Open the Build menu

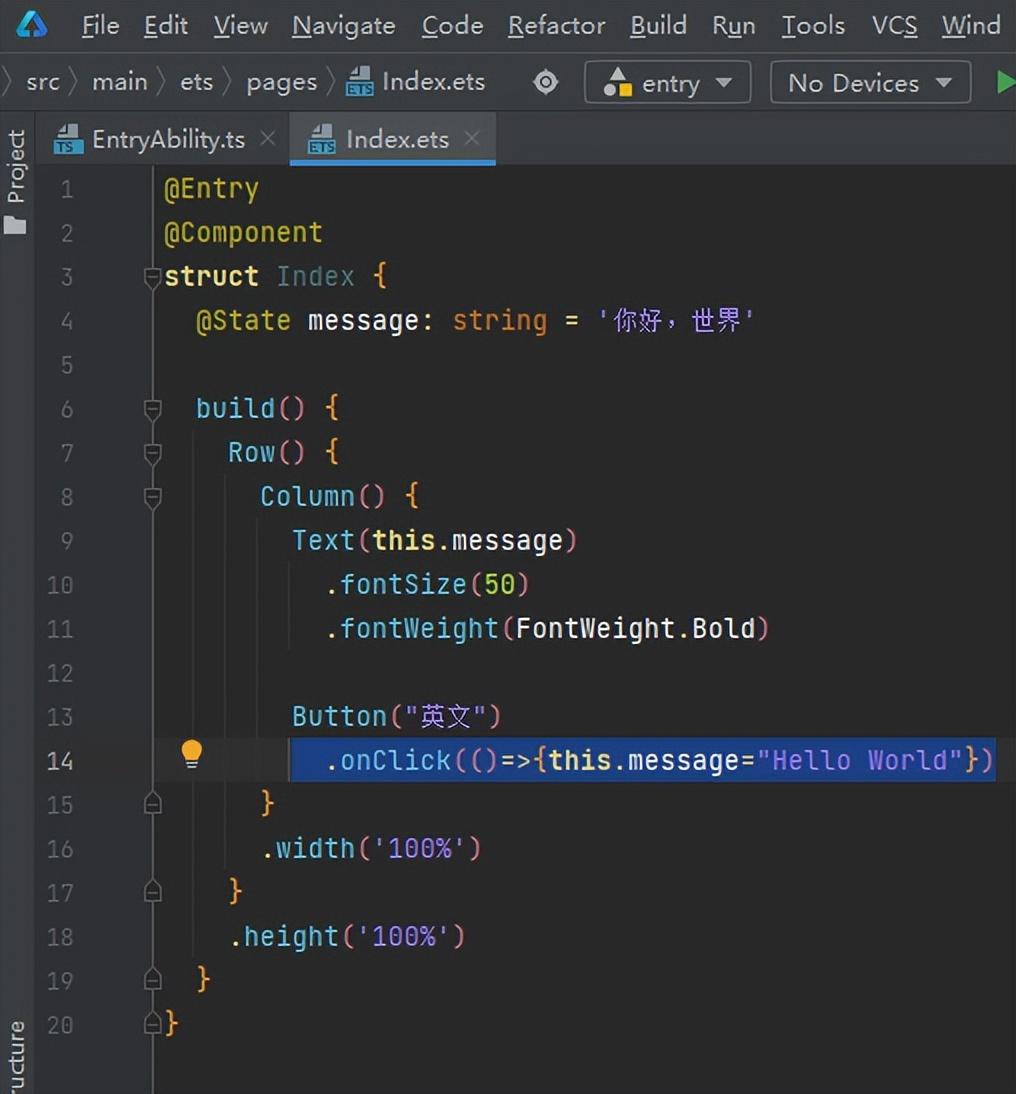pyautogui.click(x=658, y=25)
